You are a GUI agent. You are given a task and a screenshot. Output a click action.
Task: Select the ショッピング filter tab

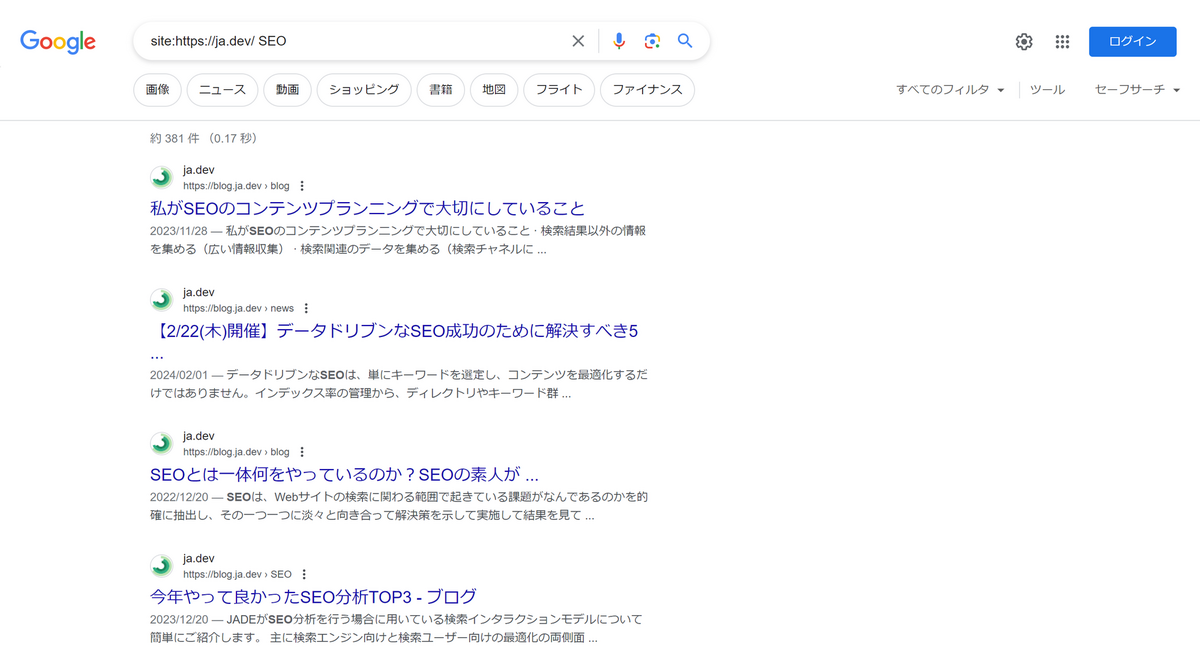[x=364, y=90]
